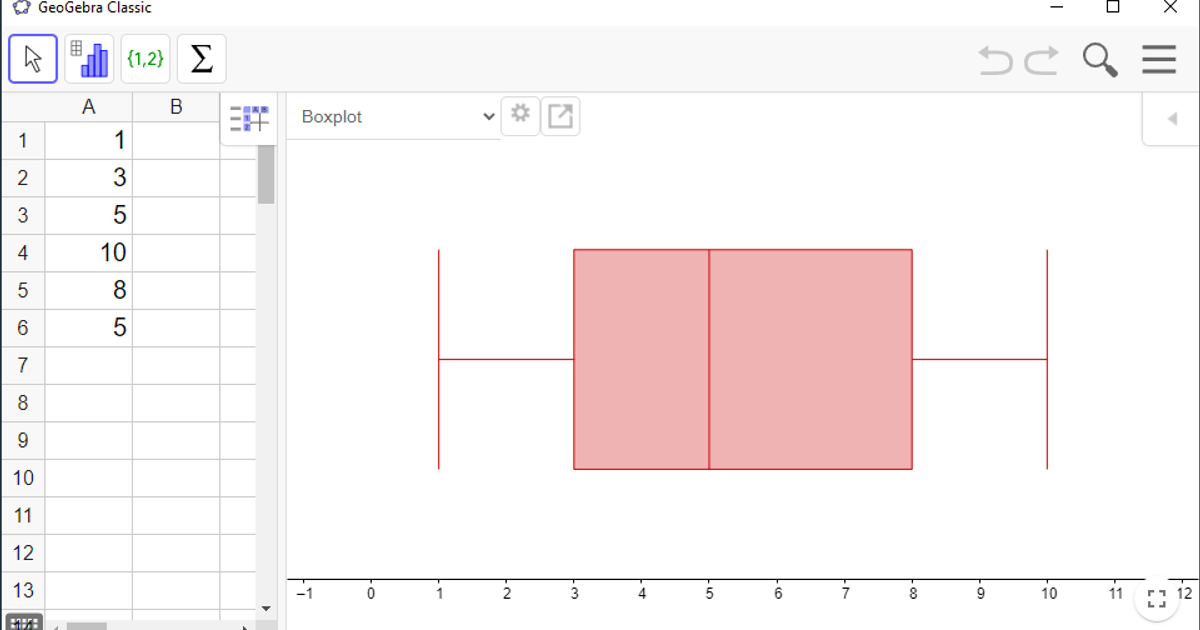Select empty cell A7

[89, 365]
